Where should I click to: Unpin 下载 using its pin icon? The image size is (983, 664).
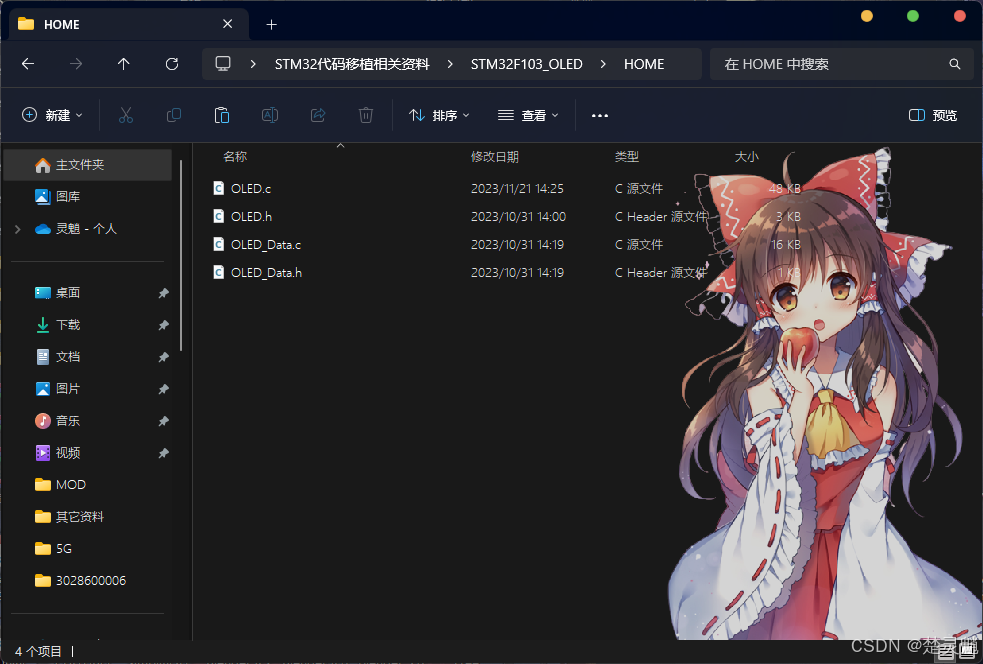[x=163, y=325]
